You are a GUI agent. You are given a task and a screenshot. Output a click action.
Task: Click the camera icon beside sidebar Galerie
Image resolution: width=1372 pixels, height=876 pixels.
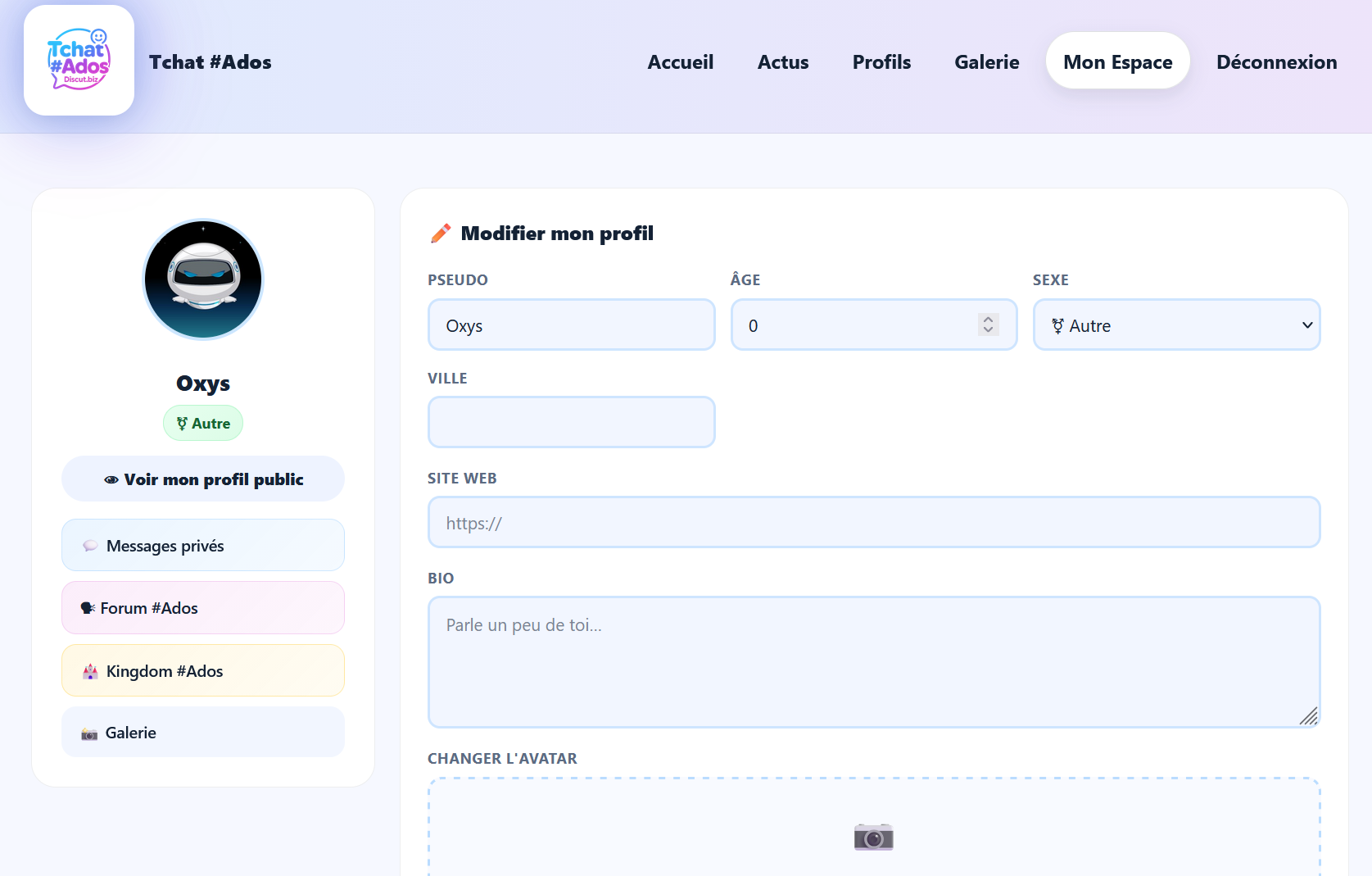point(89,733)
